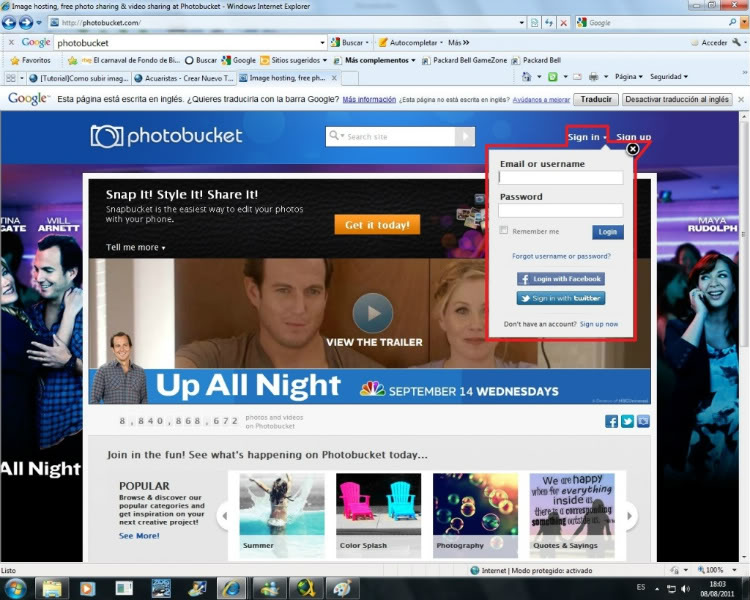Open the Página menu
This screenshot has height=600, width=750.
pyautogui.click(x=629, y=77)
